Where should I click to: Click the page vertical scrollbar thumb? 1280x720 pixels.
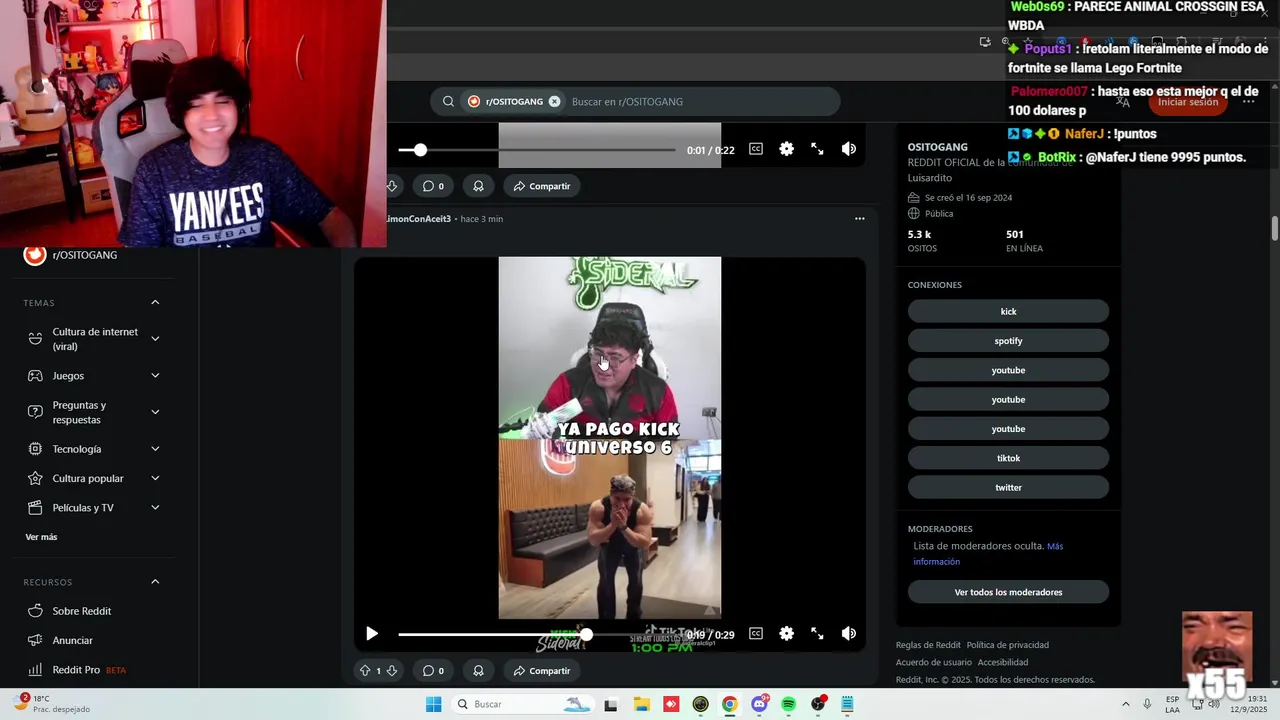(1275, 228)
